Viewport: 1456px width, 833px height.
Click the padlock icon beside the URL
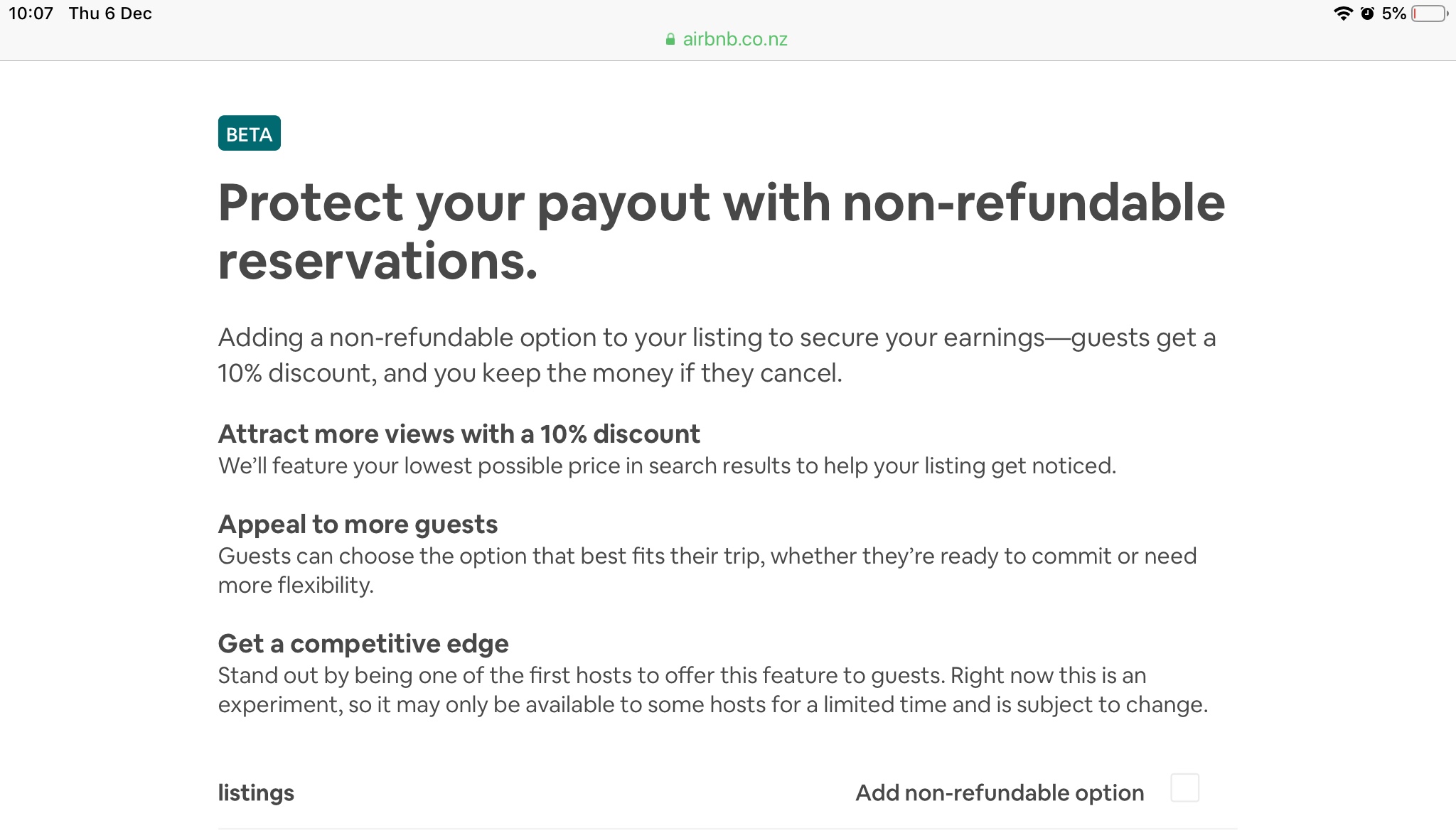tap(669, 38)
